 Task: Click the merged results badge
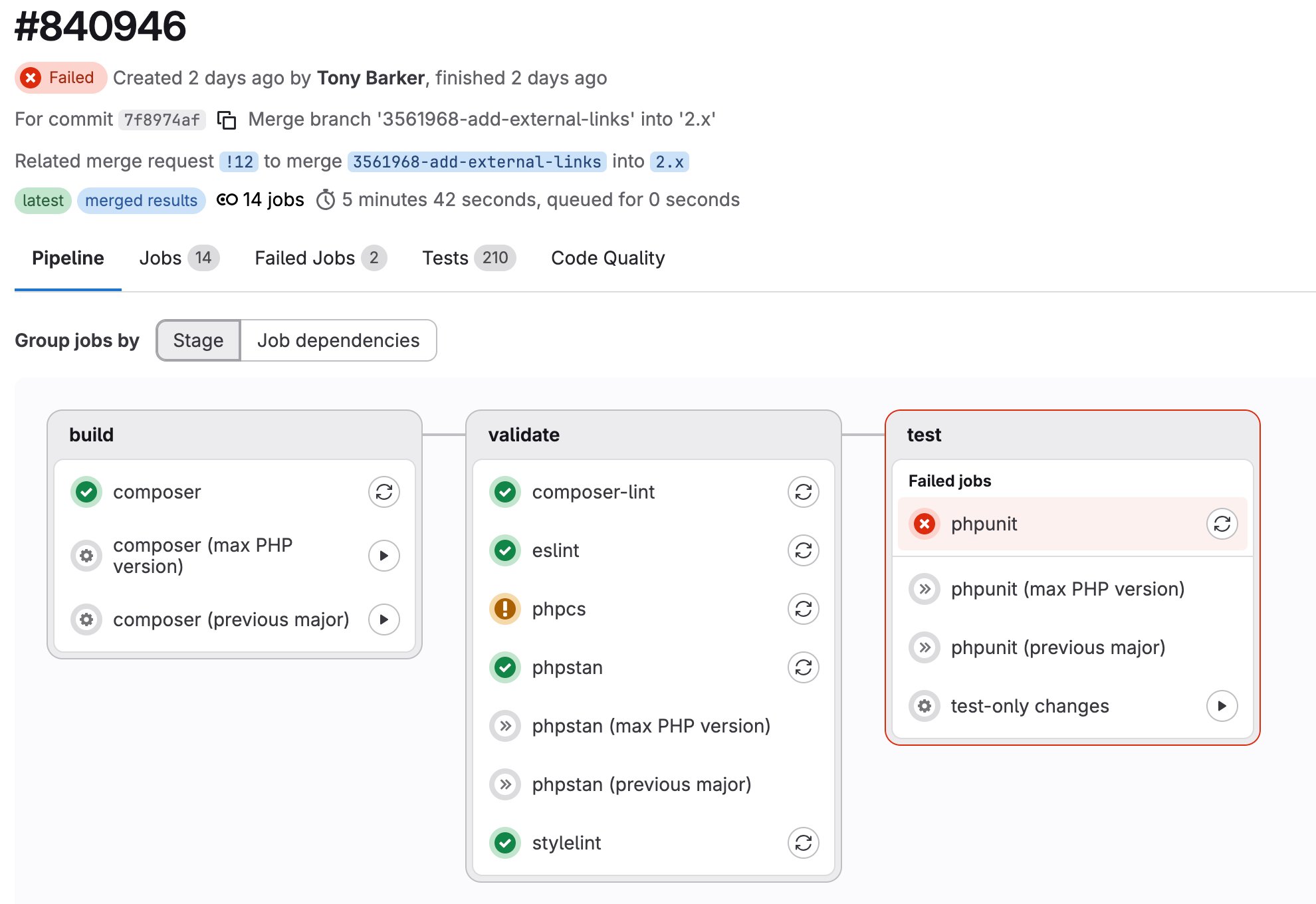coord(141,200)
